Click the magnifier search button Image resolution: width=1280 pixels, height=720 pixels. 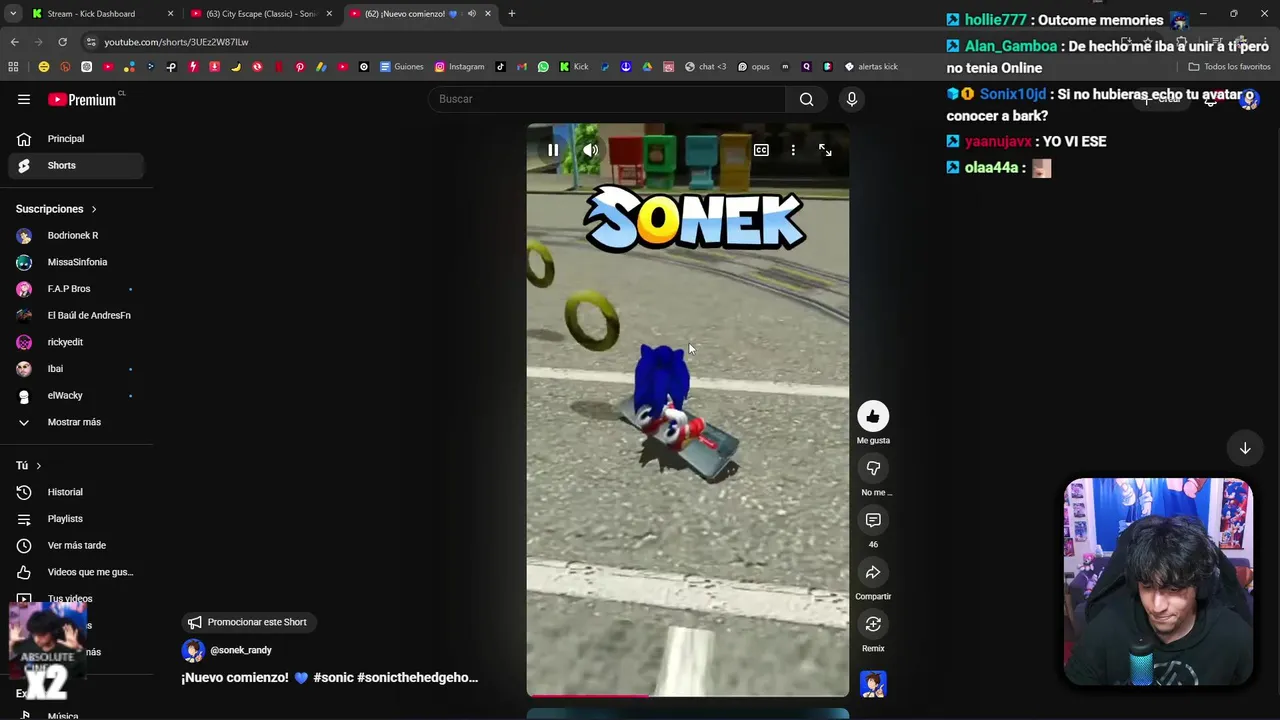[807, 99]
